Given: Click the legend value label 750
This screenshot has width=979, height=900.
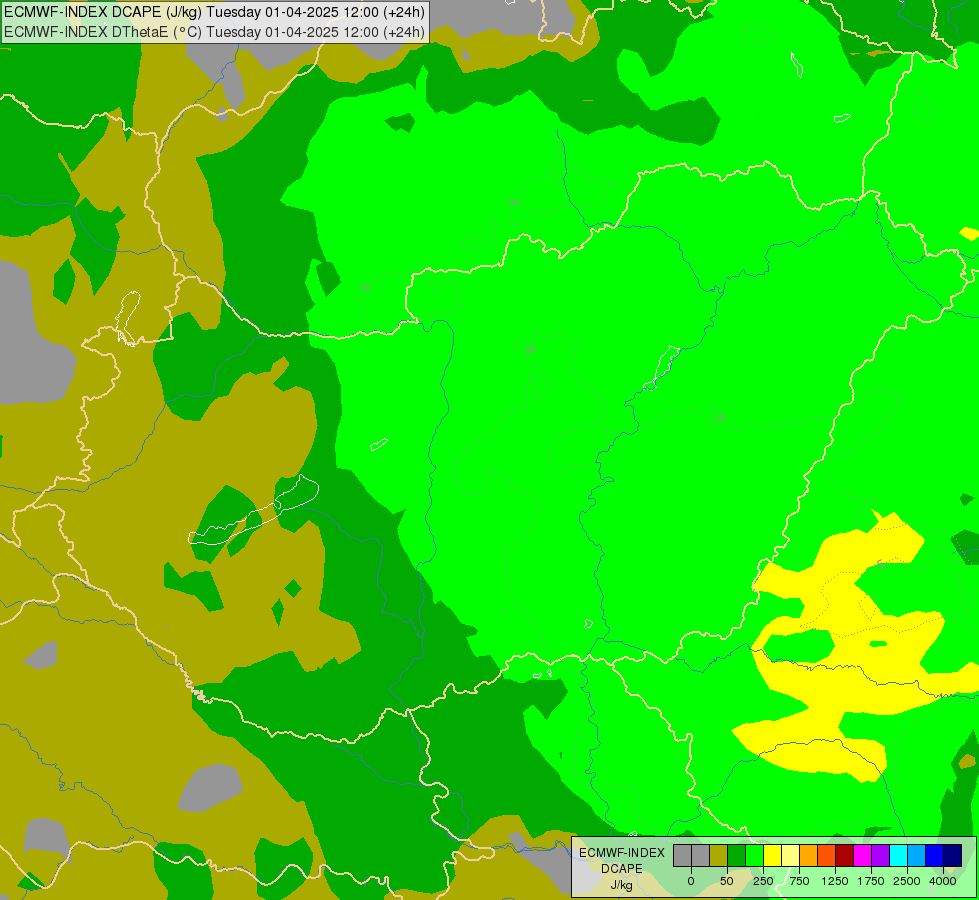Looking at the screenshot, I should (x=799, y=881).
